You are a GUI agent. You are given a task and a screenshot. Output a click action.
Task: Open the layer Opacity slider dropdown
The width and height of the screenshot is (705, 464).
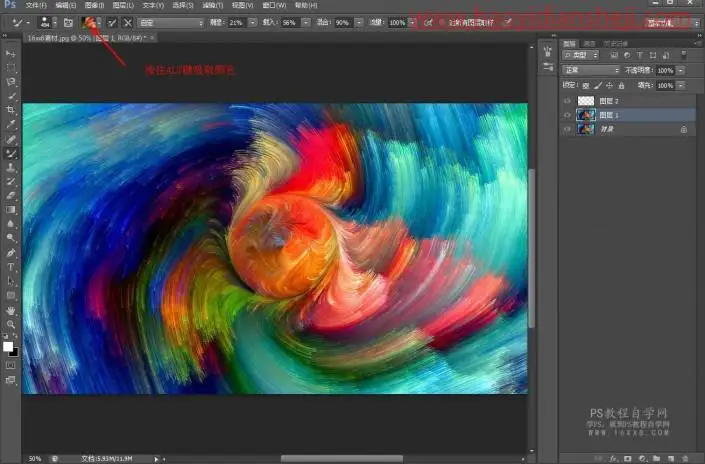(681, 70)
